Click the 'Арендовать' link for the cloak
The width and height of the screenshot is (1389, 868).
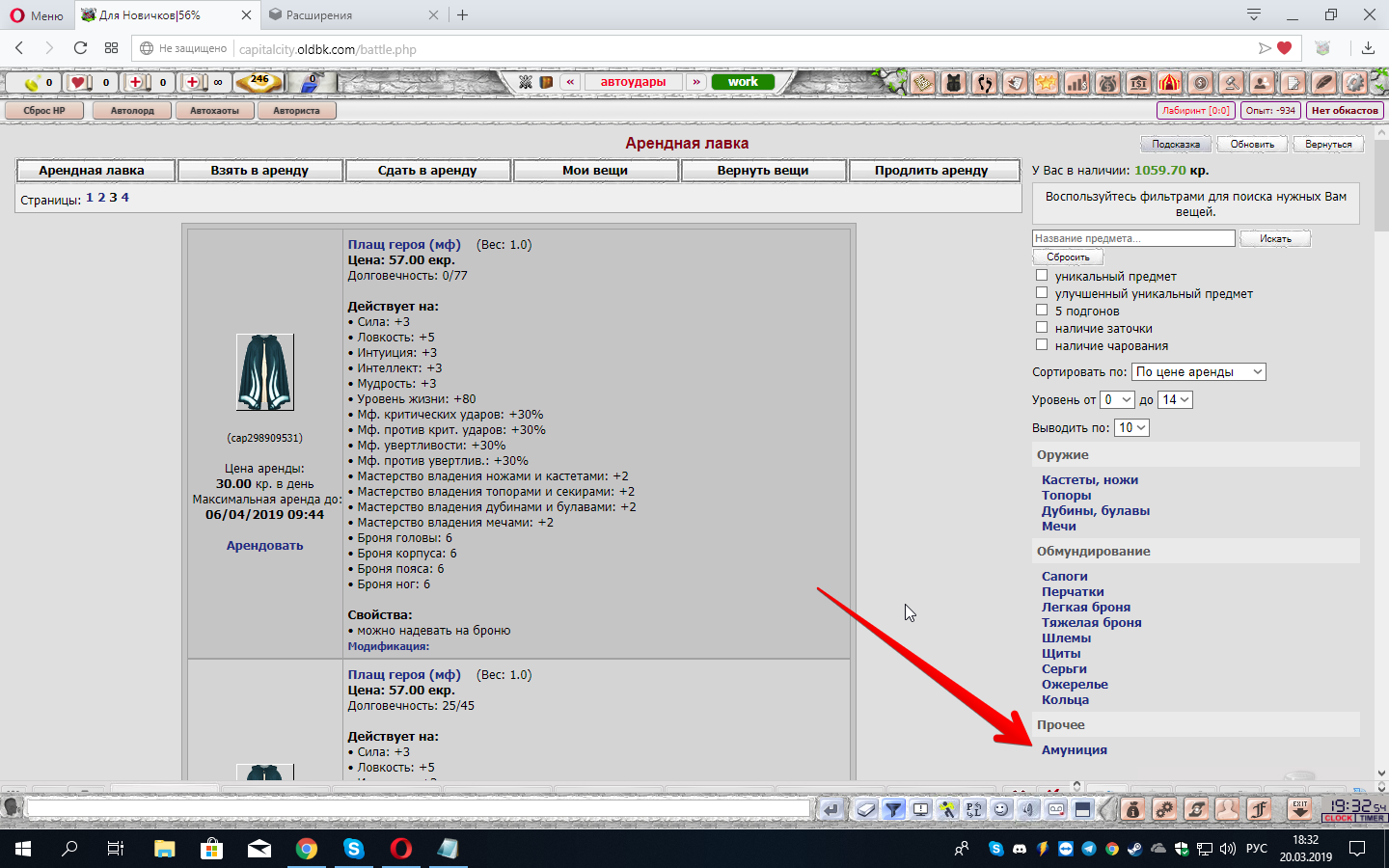tap(264, 546)
